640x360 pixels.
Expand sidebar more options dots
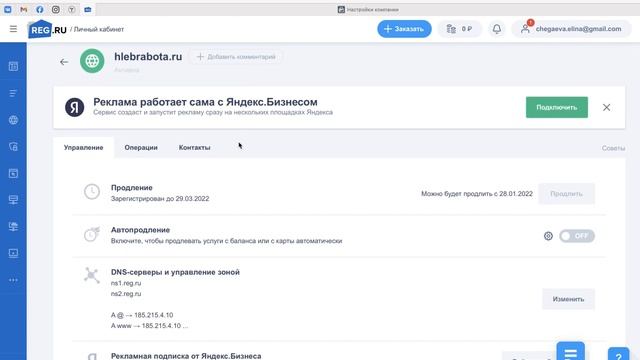[13, 280]
